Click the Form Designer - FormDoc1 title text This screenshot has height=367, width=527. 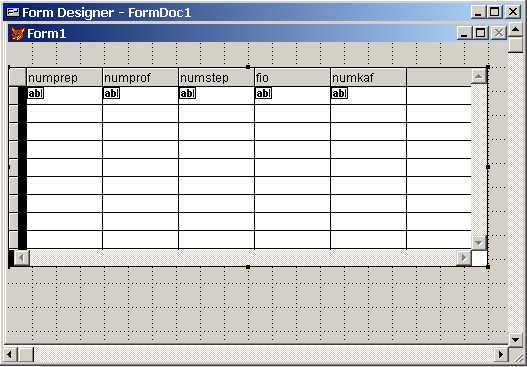[107, 13]
